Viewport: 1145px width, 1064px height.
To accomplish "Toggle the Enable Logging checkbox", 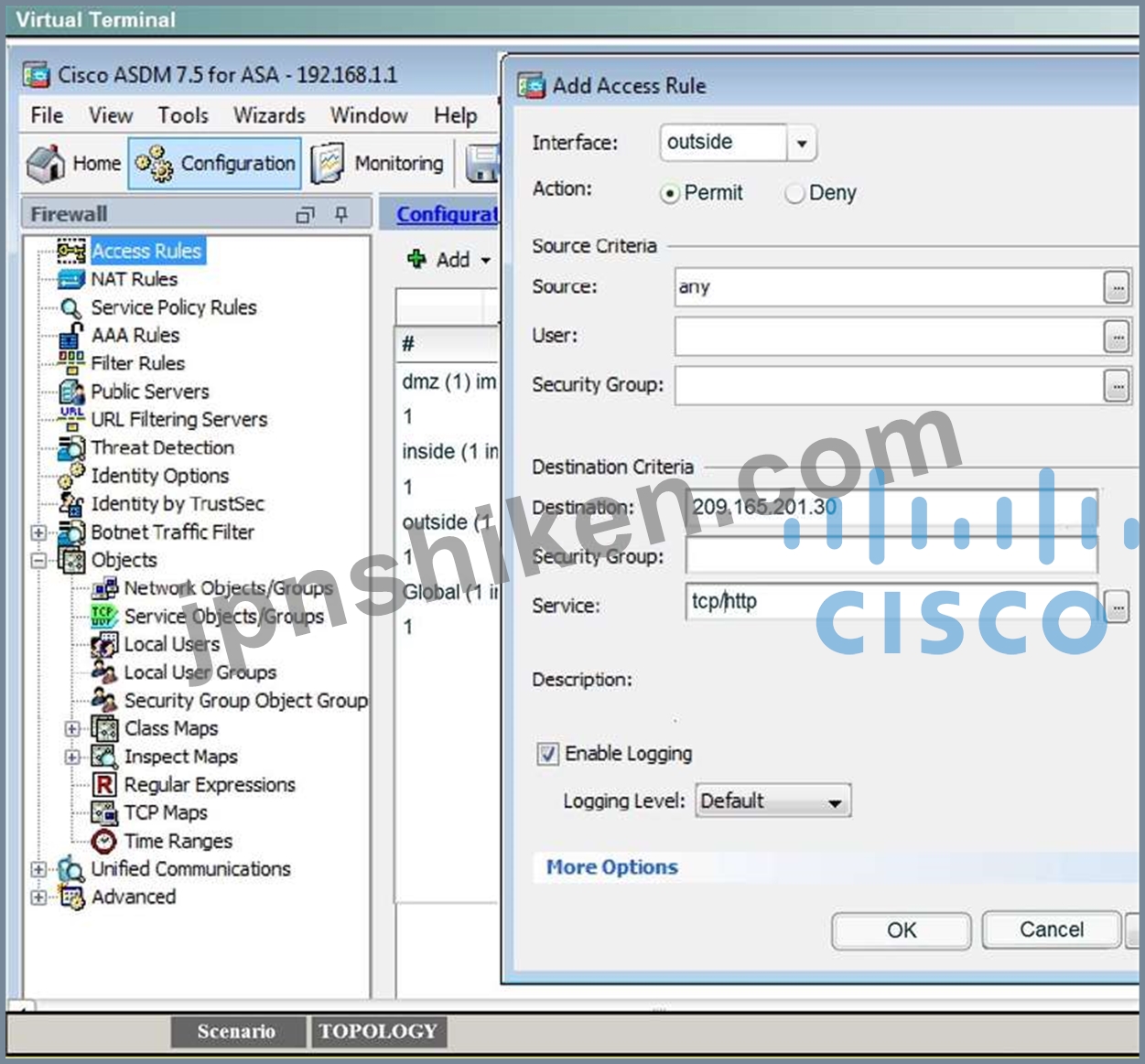I will pyautogui.click(x=547, y=754).
